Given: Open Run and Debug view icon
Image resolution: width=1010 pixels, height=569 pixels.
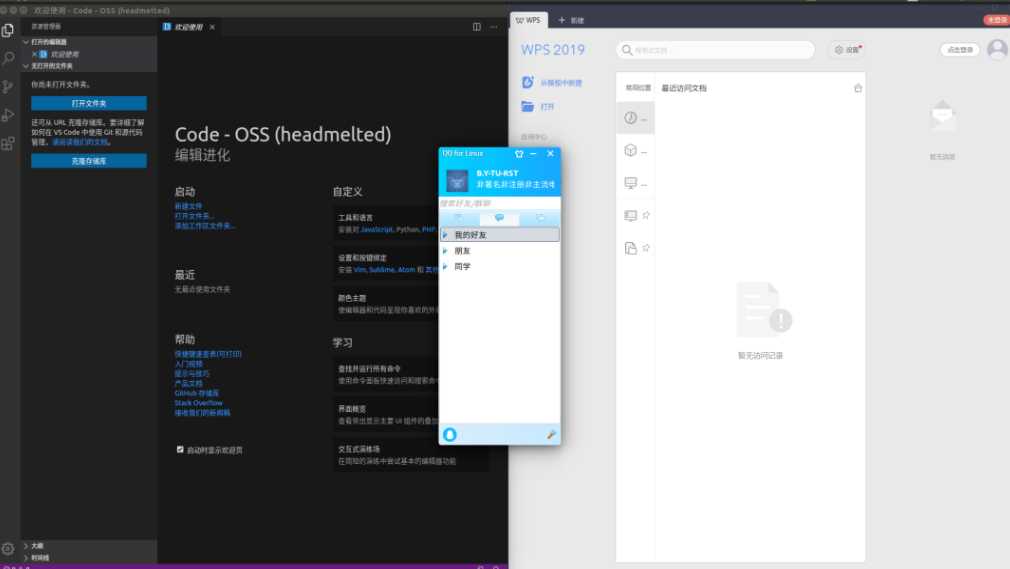Looking at the screenshot, I should pos(8,115).
